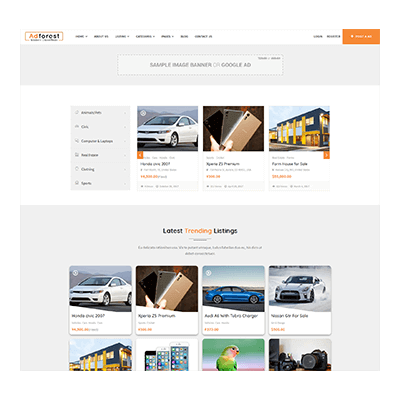Image resolution: width=400 pixels, height=400 pixels.
Task: Click the Farm House for Sale title
Action: 290,164
